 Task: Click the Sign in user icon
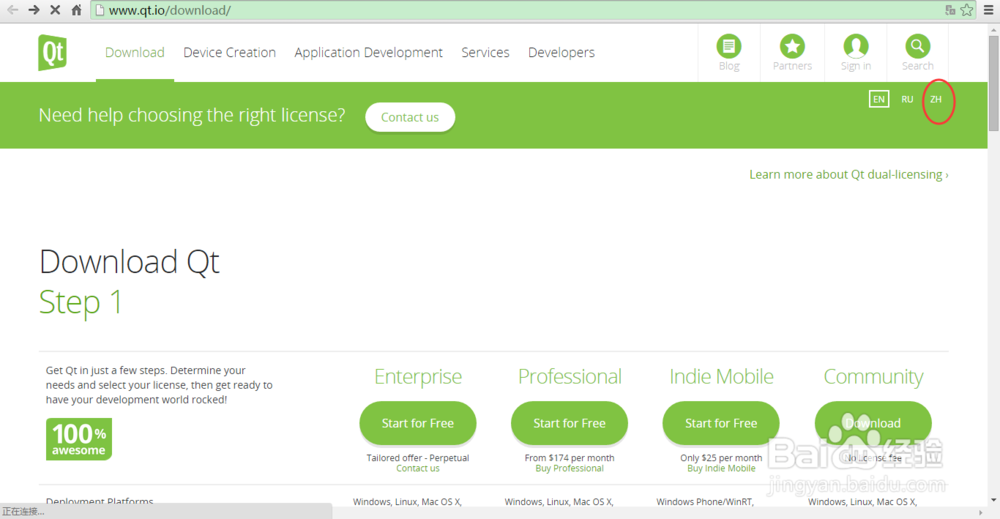[x=856, y=46]
